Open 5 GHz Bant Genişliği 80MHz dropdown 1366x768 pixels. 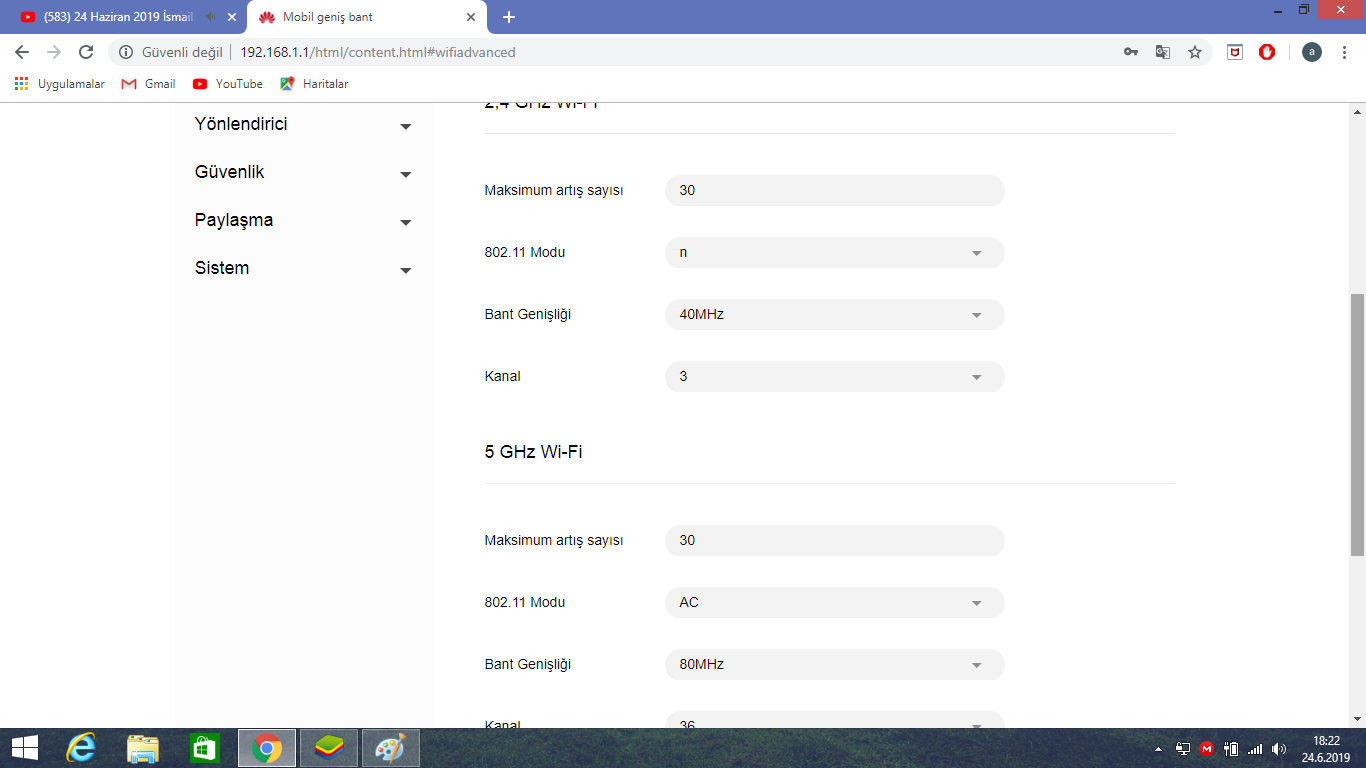[834, 665]
